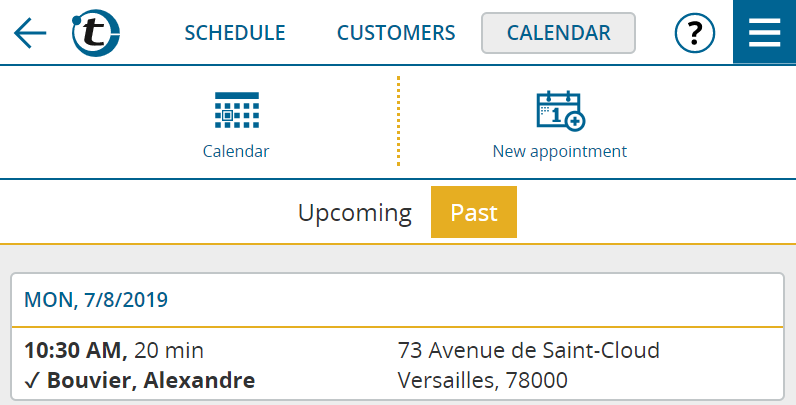Click the 73 Avenue de Saint-Cloud address
Image resolution: width=796 pixels, height=405 pixels.
pyautogui.click(x=528, y=351)
